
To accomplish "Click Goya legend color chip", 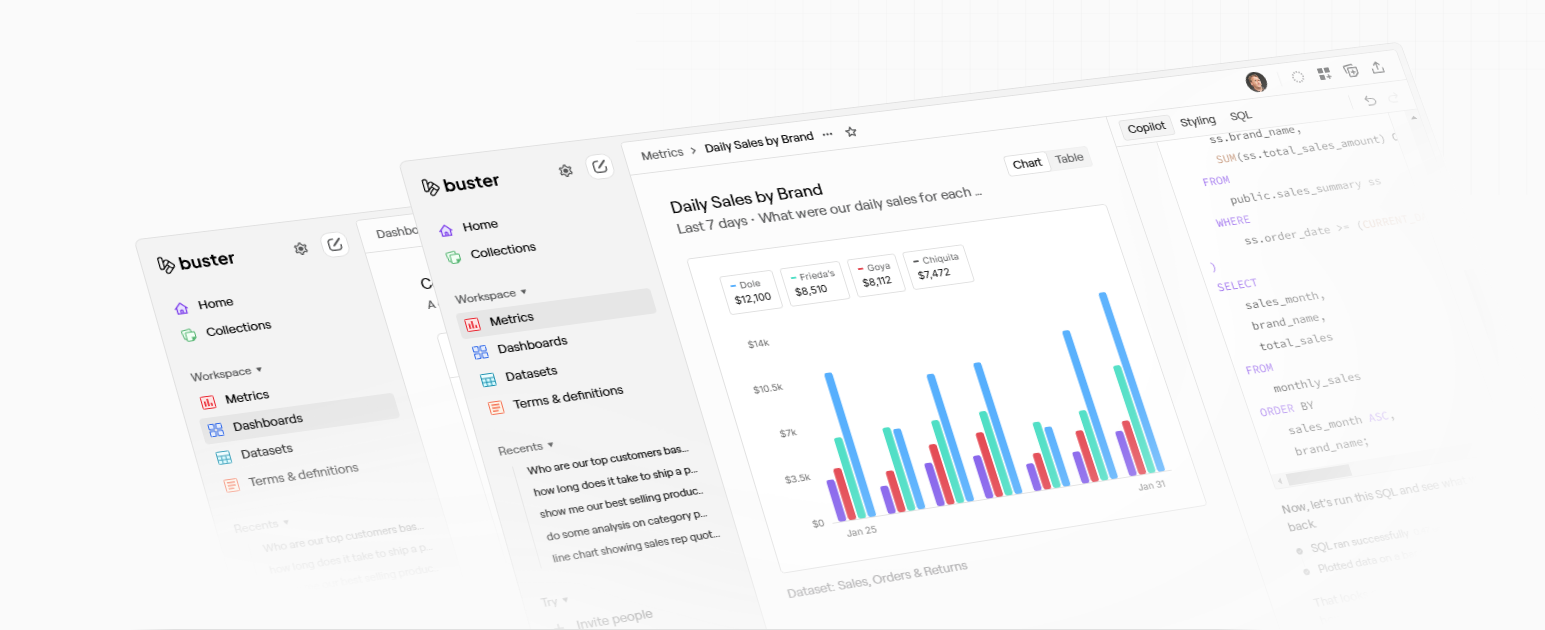I will click(x=859, y=270).
